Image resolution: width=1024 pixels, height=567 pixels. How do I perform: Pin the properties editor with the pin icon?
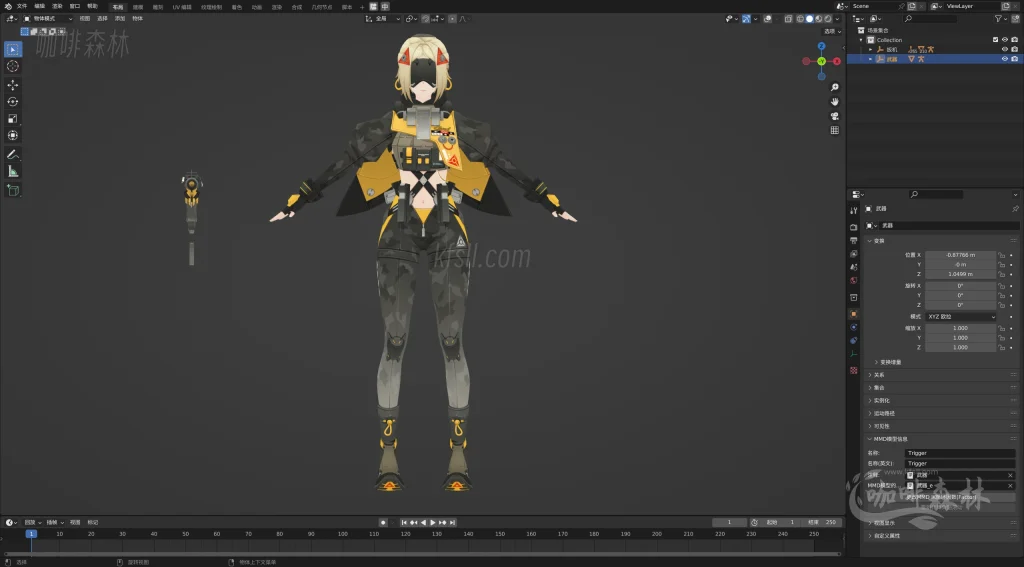(1015, 209)
